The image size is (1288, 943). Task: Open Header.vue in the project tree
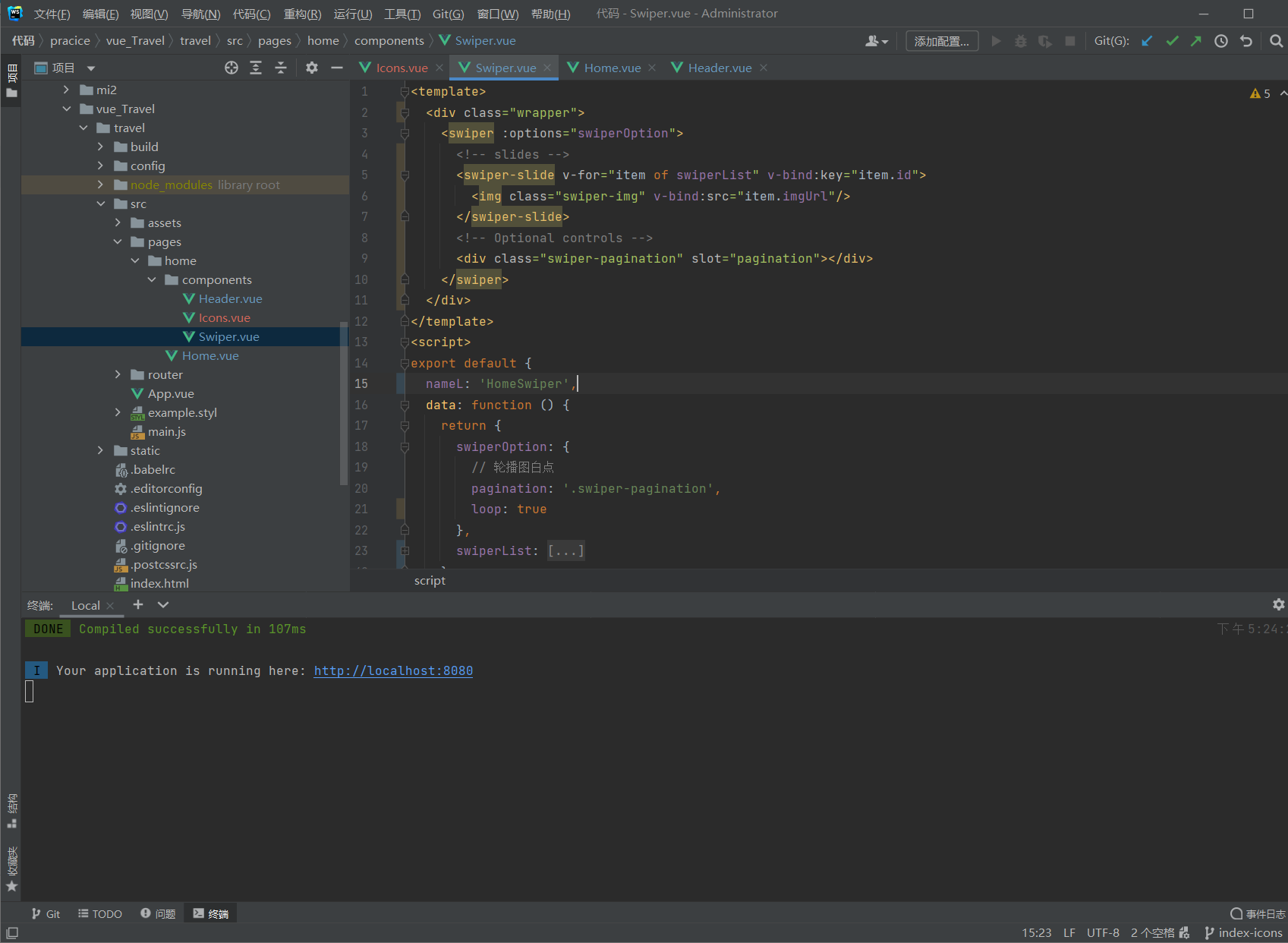click(x=230, y=298)
